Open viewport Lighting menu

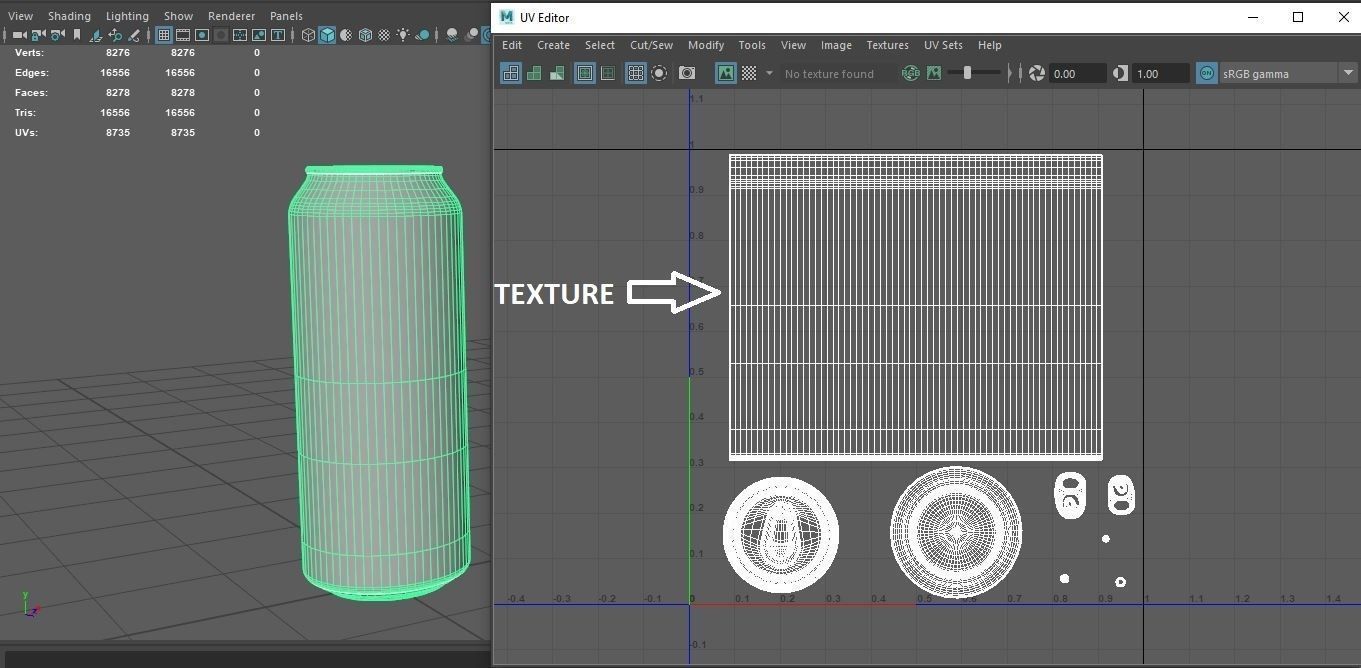(x=127, y=16)
